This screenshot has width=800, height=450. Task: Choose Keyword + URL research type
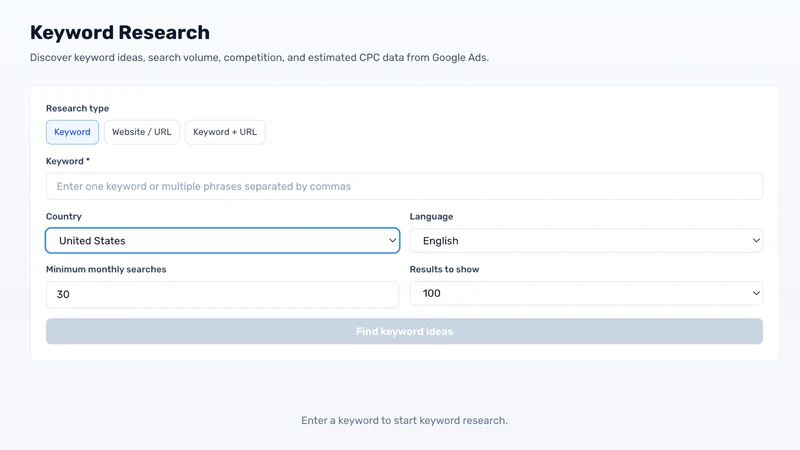coord(225,132)
